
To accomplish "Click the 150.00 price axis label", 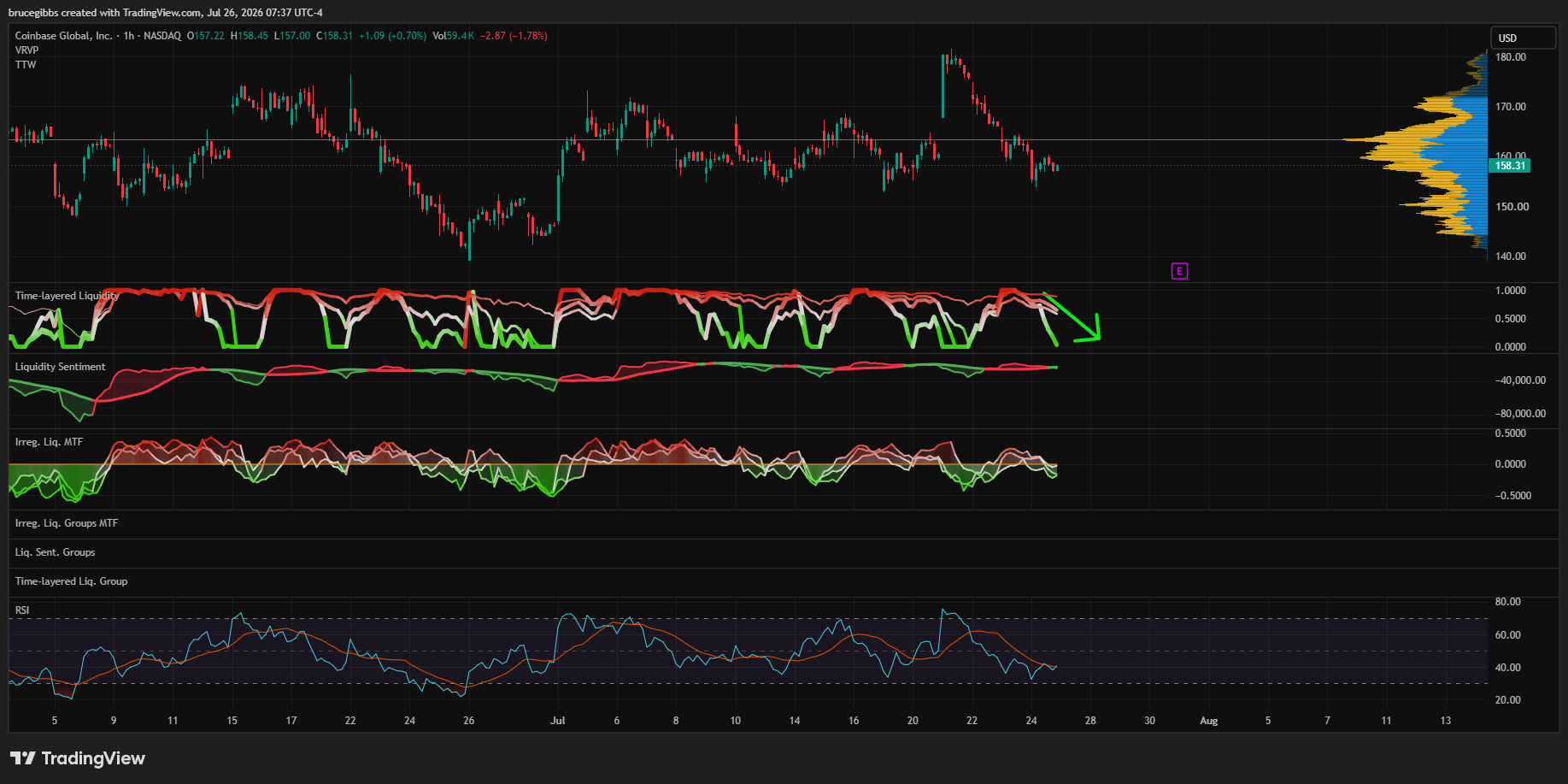I will coord(1512,207).
